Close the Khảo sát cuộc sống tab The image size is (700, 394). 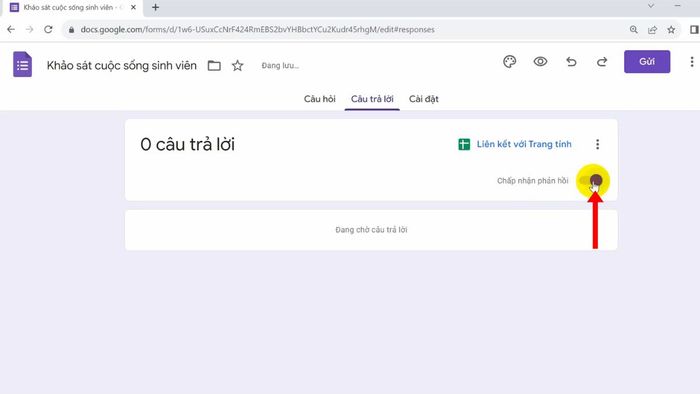[x=133, y=8]
